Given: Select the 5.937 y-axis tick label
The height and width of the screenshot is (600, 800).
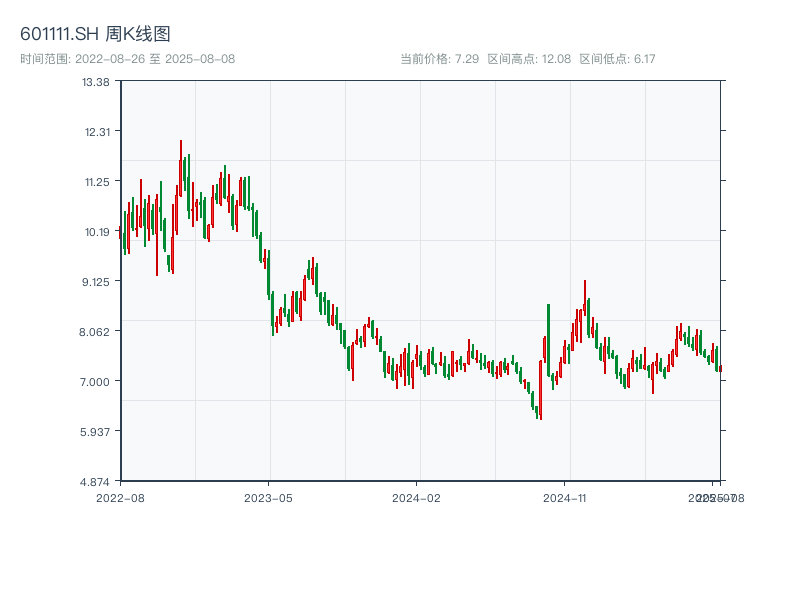Looking at the screenshot, I should coord(96,431).
